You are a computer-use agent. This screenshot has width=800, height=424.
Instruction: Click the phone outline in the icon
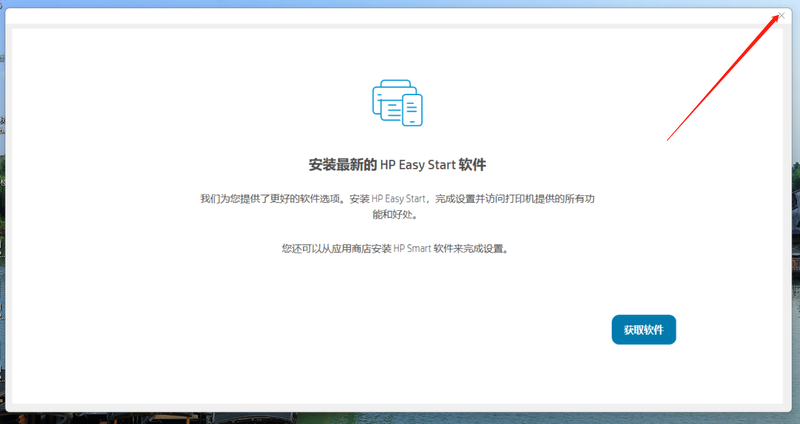[412, 110]
